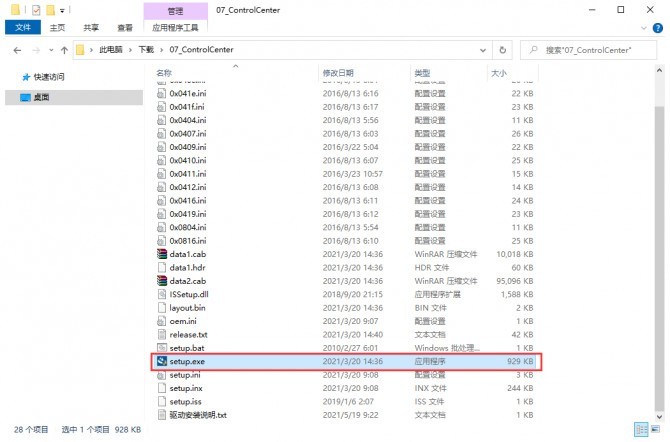Open the 查看 ribbon tab
The width and height of the screenshot is (670, 442).
click(x=125, y=28)
